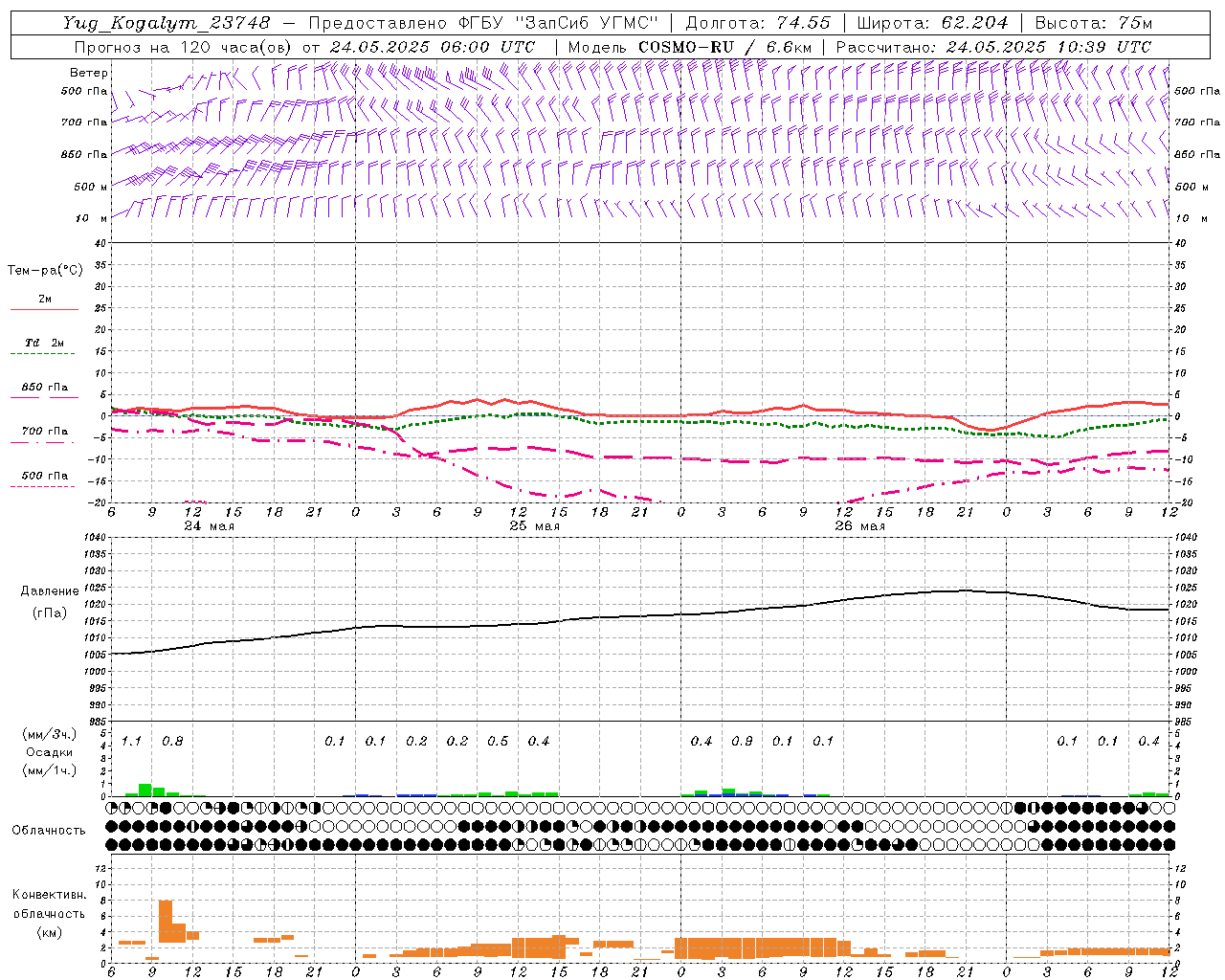Click the 'Ветер' wind section label
The image size is (1225, 980).
[x=88, y=73]
